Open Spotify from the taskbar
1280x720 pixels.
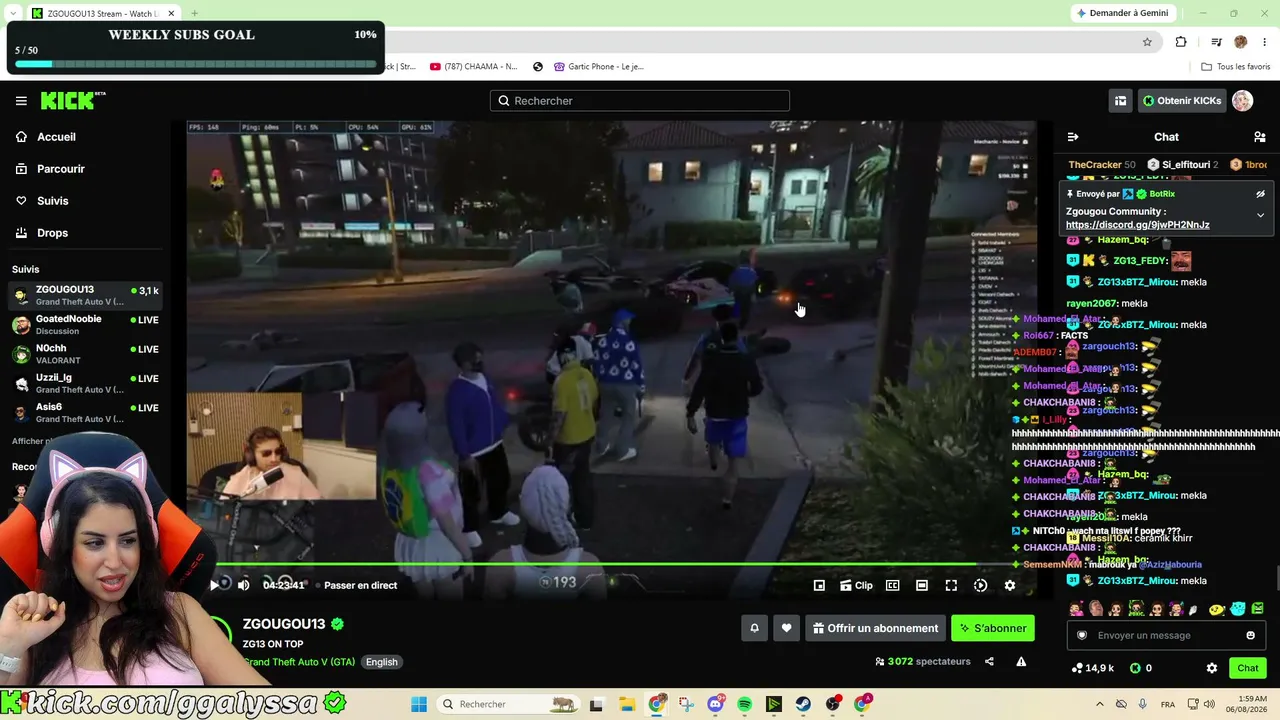[x=744, y=704]
